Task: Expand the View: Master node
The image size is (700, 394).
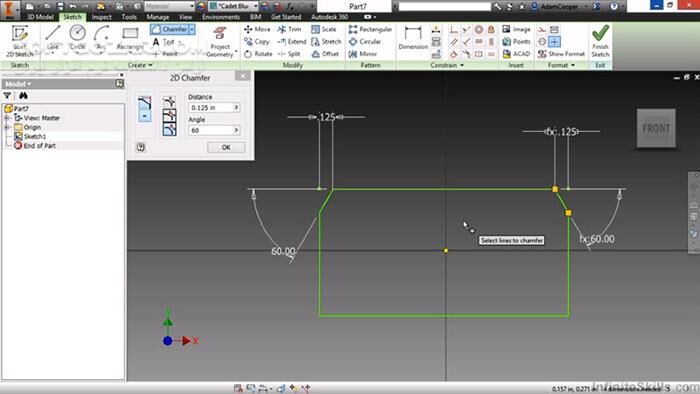Action: [7, 118]
